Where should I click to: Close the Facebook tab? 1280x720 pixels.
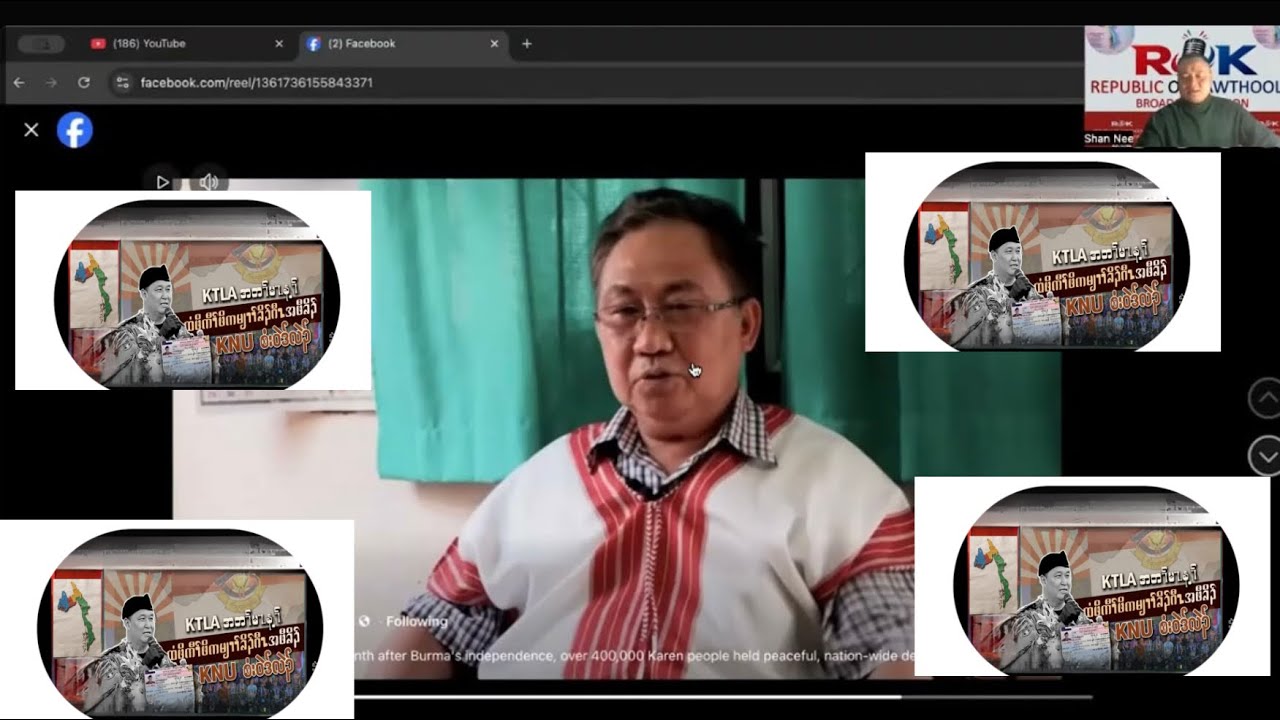coord(494,44)
